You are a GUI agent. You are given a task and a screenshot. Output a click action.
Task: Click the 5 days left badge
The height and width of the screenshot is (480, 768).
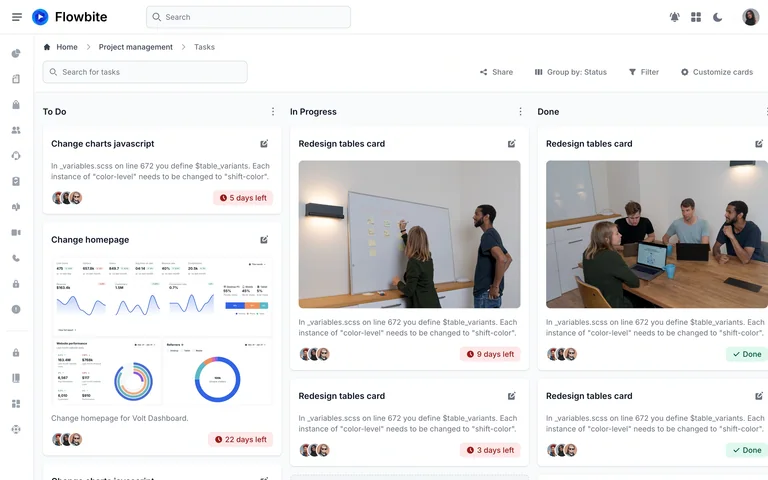[243, 198]
